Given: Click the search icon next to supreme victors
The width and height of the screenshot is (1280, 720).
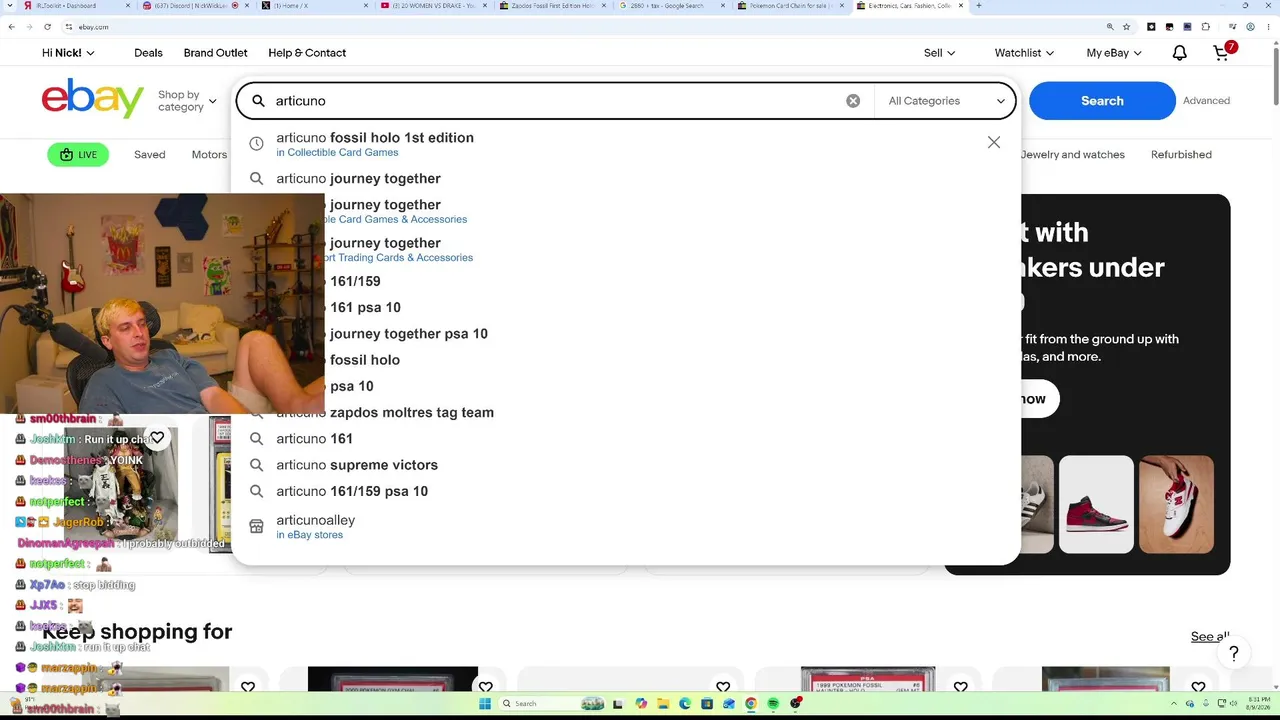Looking at the screenshot, I should pos(256,465).
